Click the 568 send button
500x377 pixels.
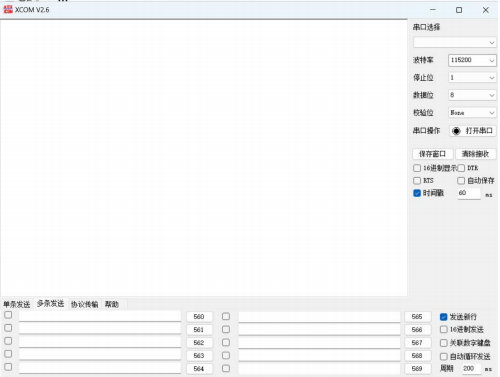point(417,356)
